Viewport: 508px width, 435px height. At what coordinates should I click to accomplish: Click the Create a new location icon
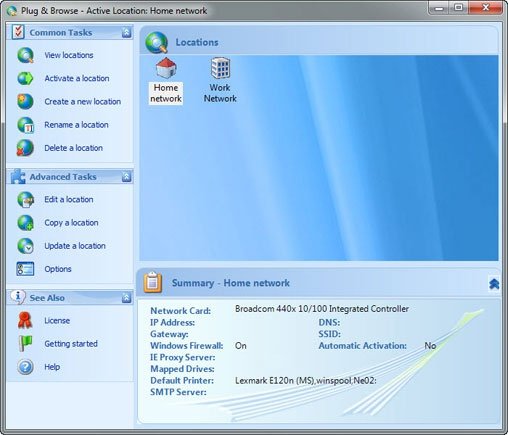pos(25,102)
